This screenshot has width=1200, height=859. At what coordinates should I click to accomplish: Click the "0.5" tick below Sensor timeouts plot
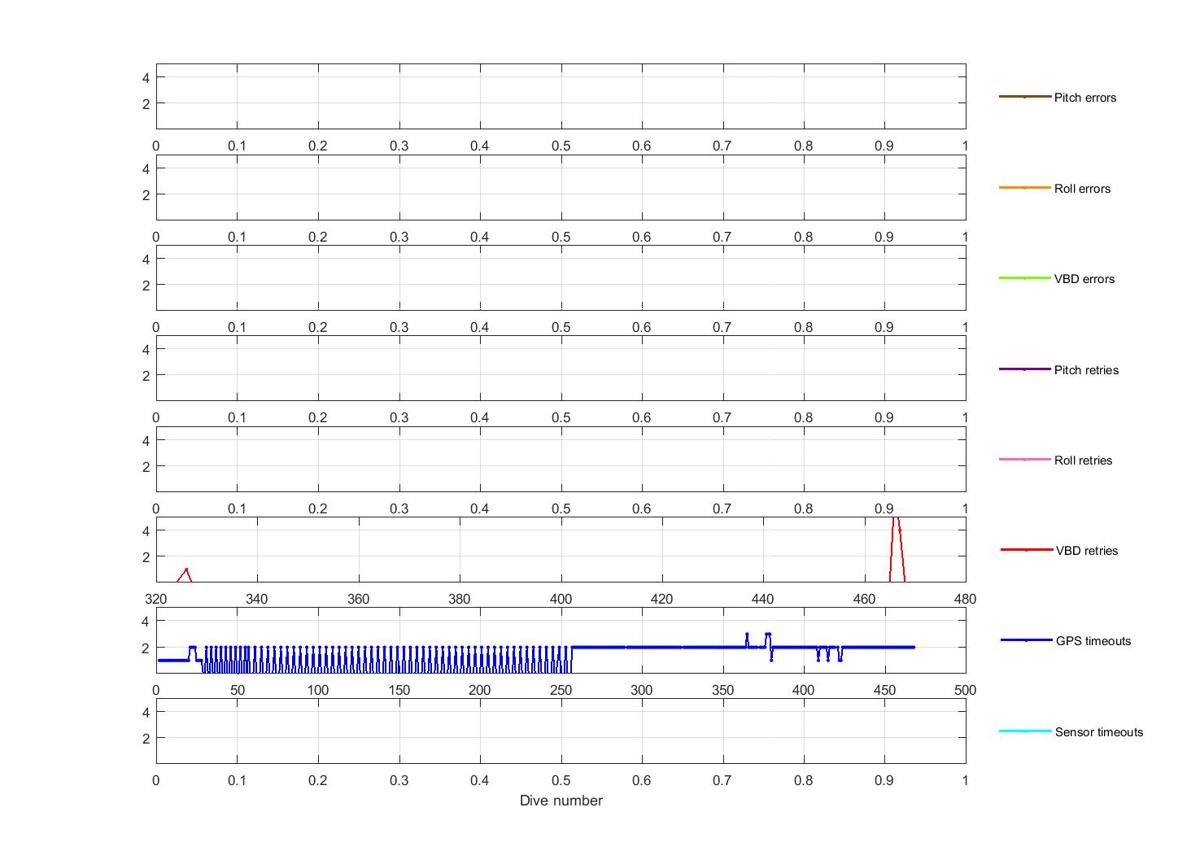pyautogui.click(x=561, y=780)
